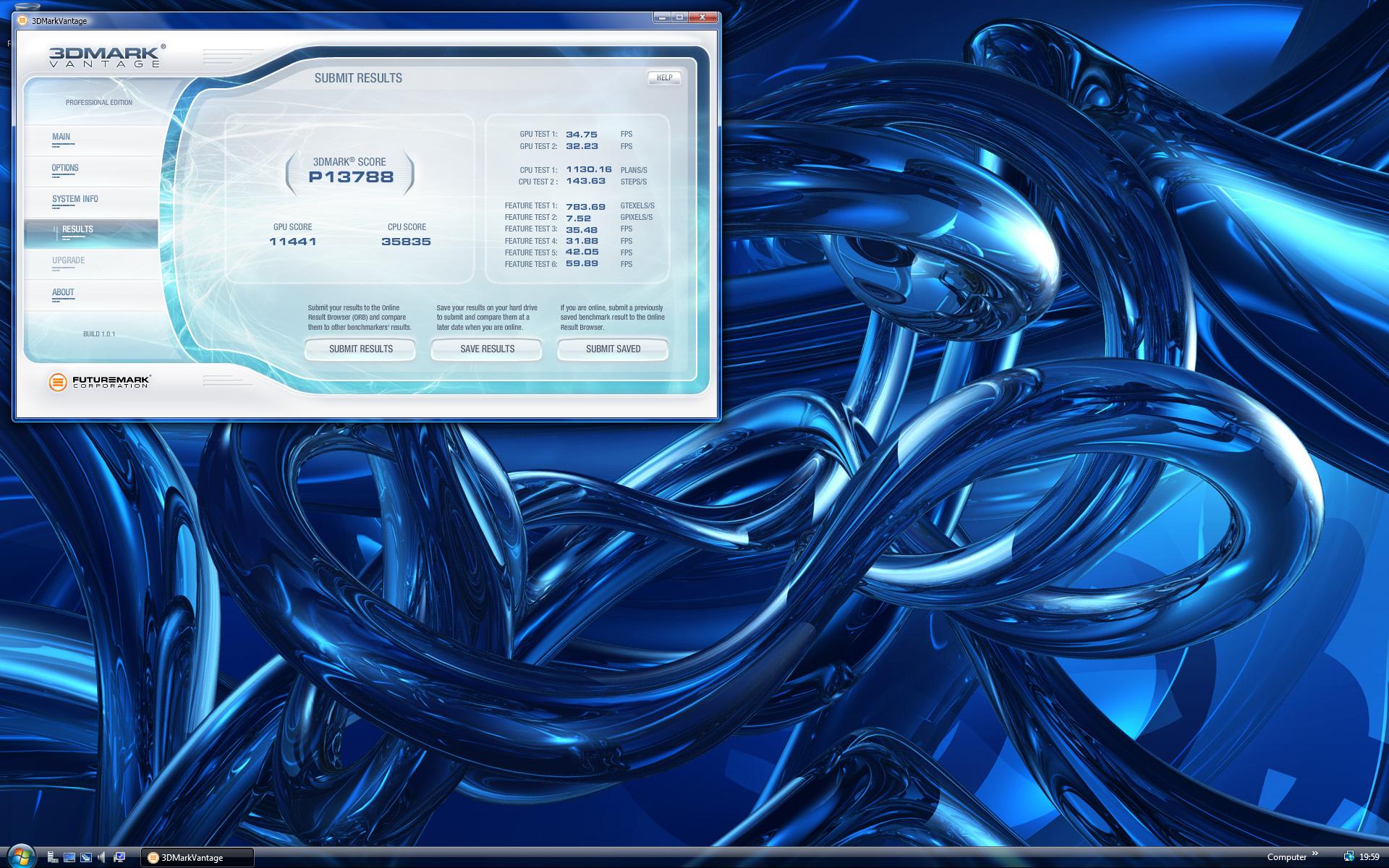1389x868 pixels.
Task: Click the SUBMIT SAVED button
Action: [x=613, y=349]
